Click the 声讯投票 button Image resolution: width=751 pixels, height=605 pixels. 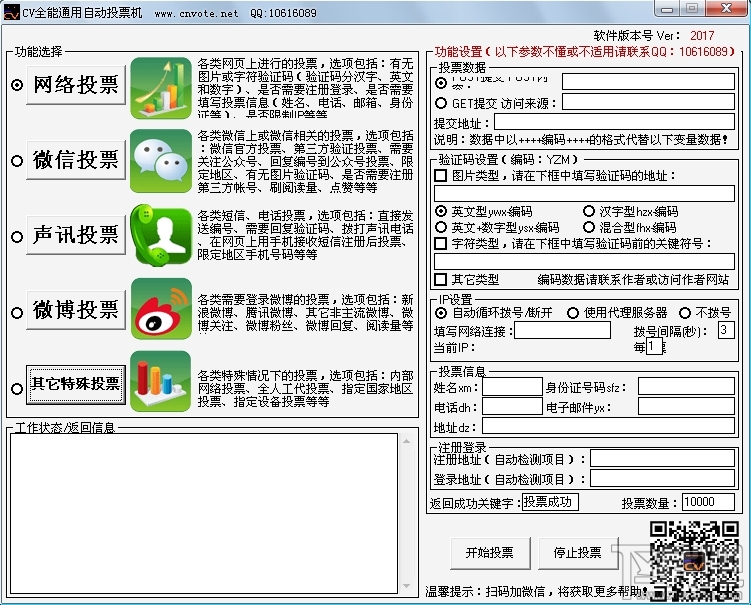pos(76,235)
